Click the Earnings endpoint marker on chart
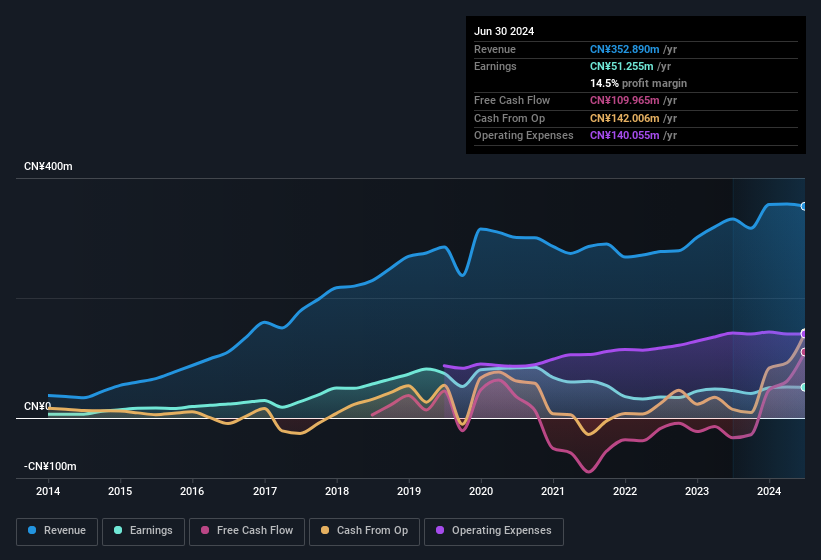 804,387
